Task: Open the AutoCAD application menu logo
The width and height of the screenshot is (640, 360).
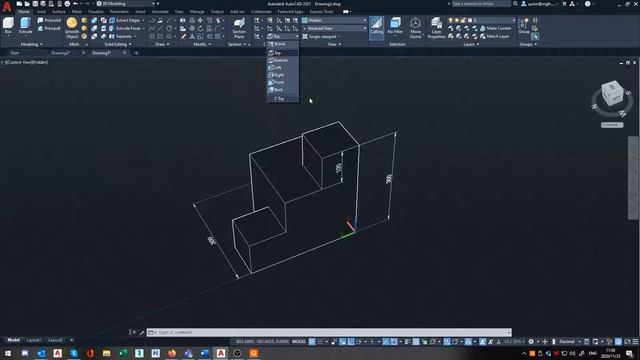Action: (7, 6)
